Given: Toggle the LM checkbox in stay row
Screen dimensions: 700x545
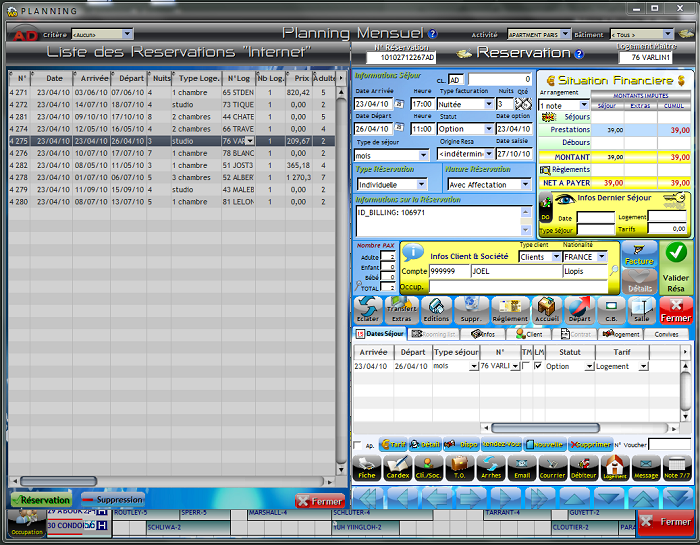Looking at the screenshot, I should point(539,366).
